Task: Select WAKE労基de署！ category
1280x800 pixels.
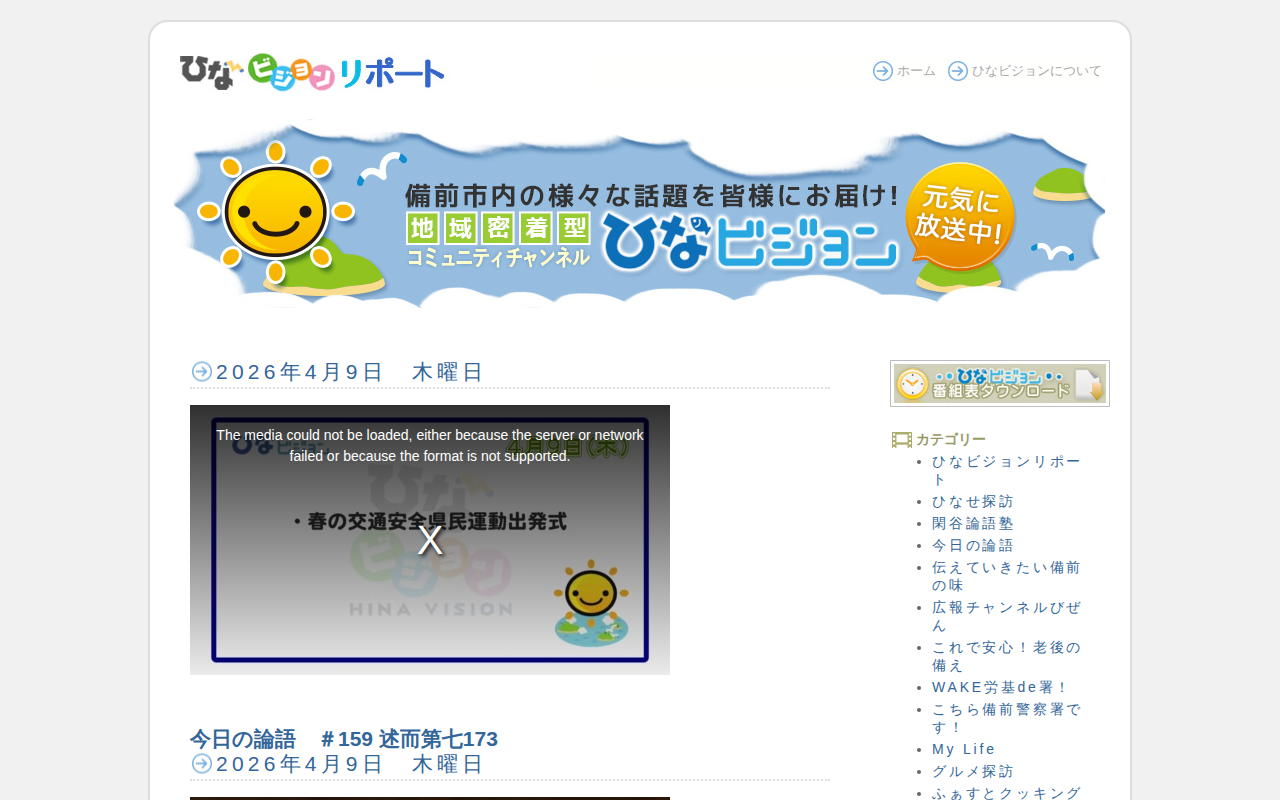Action: tap(1001, 687)
